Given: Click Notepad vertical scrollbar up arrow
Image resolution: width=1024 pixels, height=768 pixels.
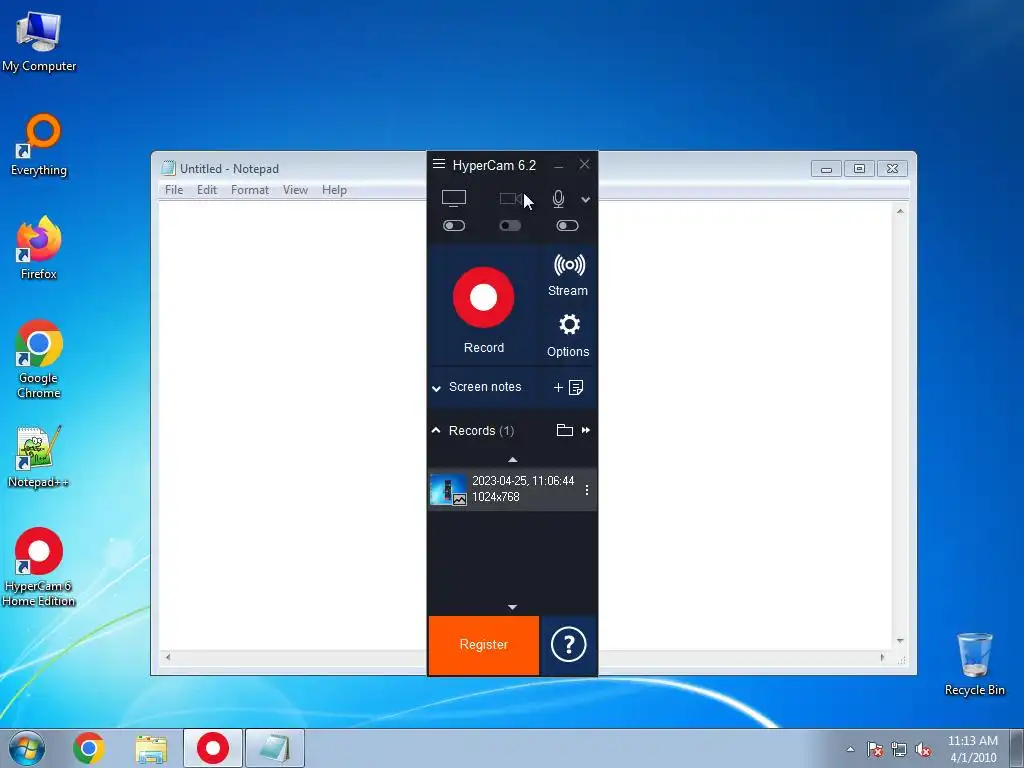Looking at the screenshot, I should [900, 211].
